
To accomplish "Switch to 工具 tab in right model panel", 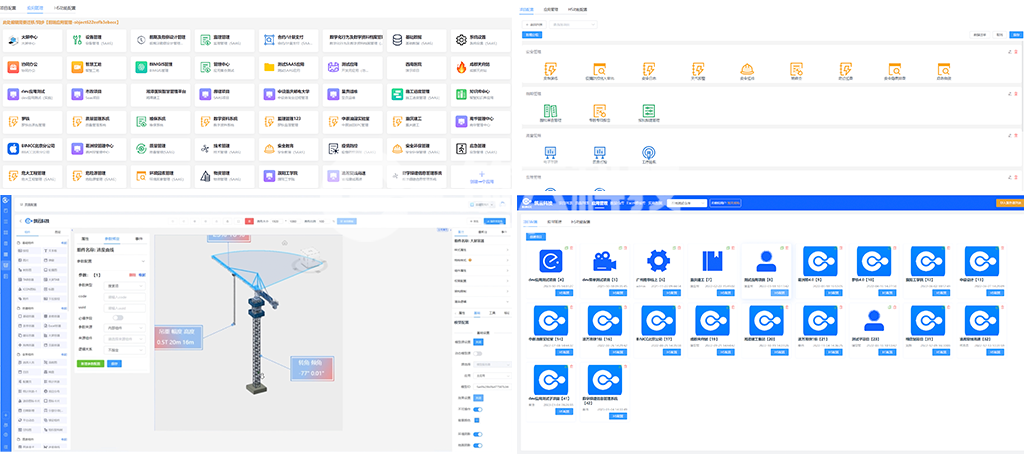I will click(492, 313).
